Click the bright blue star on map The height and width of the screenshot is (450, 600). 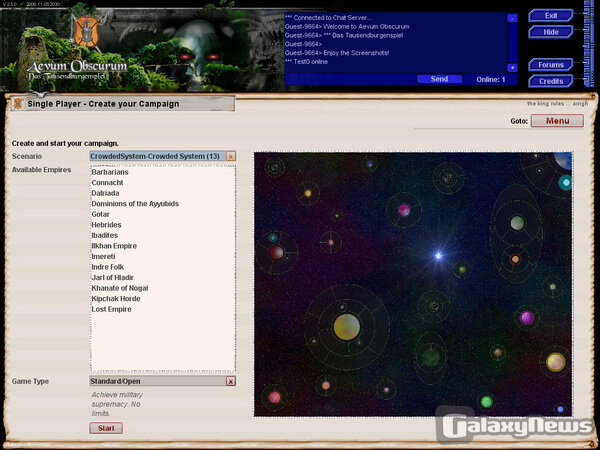tap(438, 256)
